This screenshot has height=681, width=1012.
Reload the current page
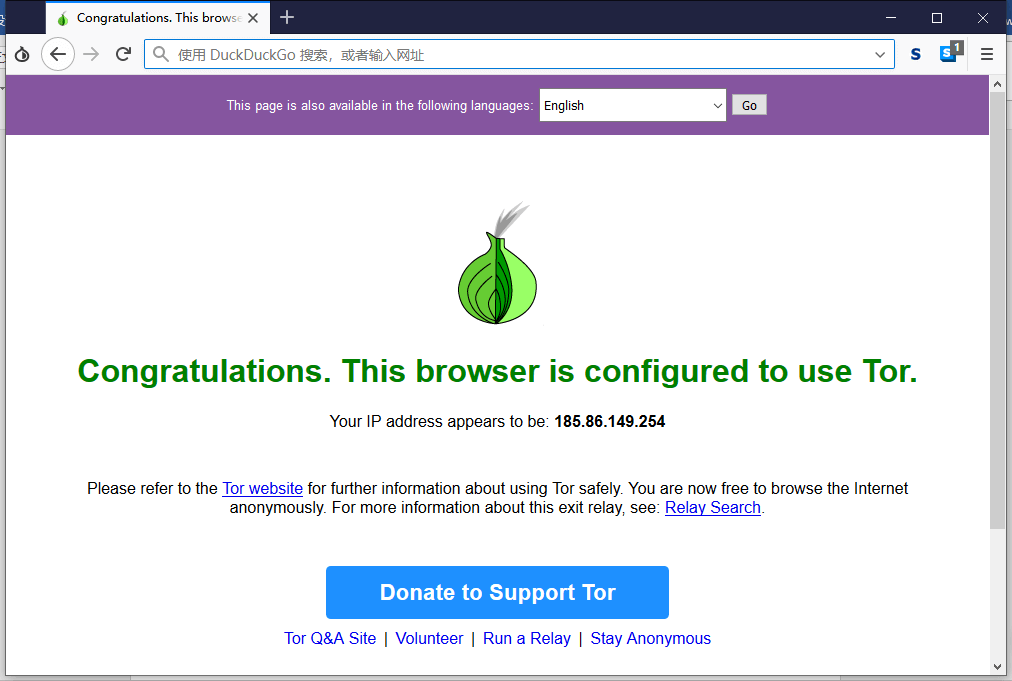pyautogui.click(x=123, y=54)
